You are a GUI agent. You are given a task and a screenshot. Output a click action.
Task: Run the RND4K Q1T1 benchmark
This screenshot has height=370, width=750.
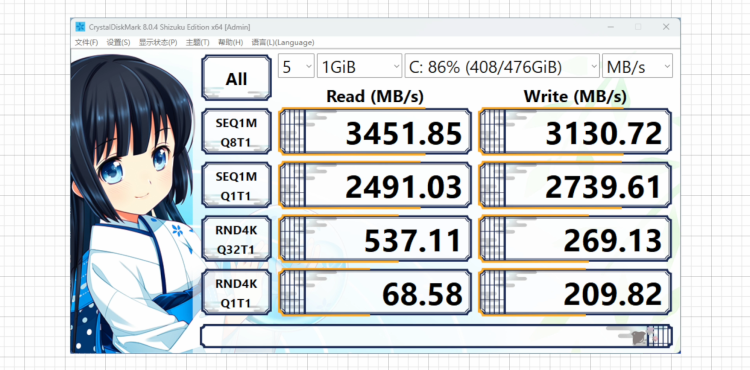tap(236, 292)
